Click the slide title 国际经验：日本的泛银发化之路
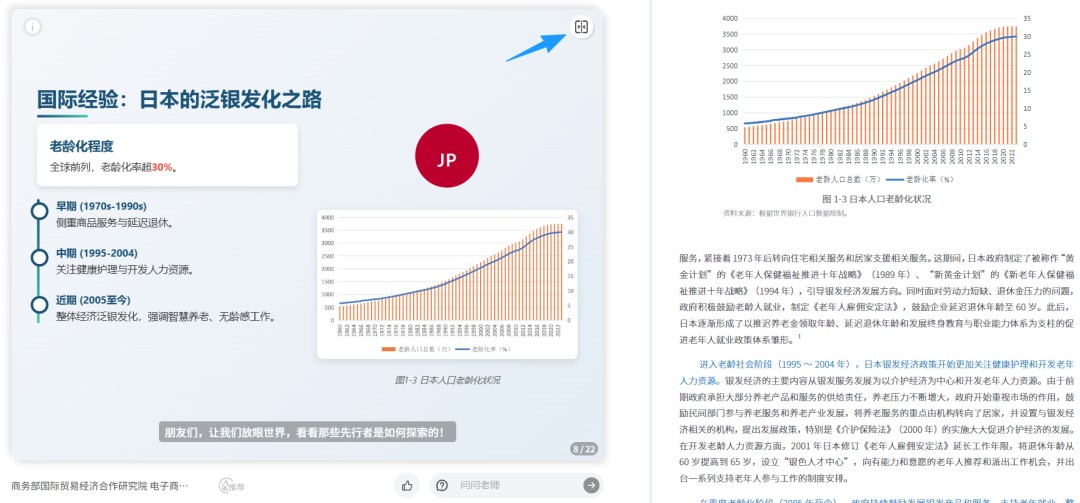The image size is (1080, 503). (x=179, y=100)
